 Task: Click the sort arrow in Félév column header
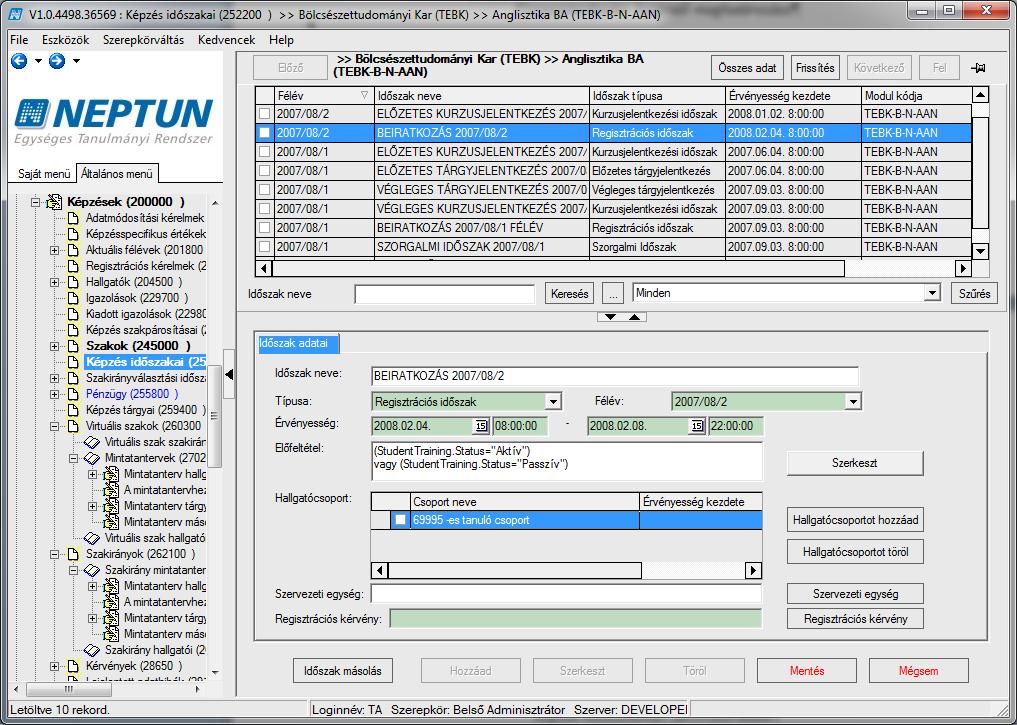364,96
